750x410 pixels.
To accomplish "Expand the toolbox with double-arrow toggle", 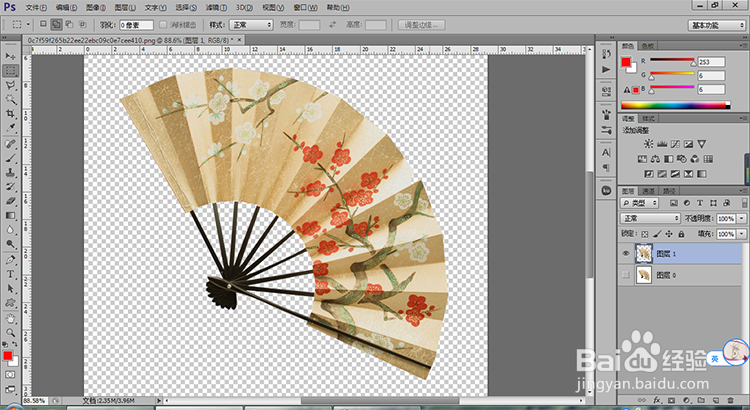I will 4,37.
